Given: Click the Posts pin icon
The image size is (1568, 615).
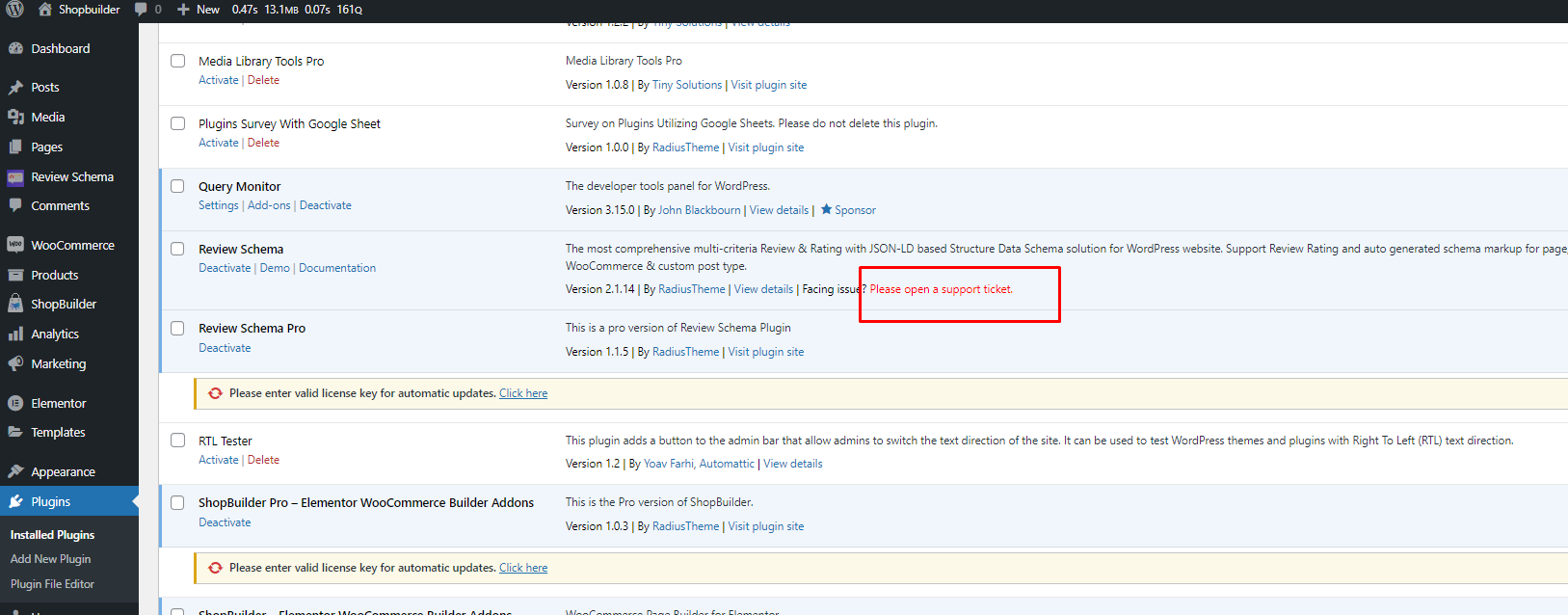Looking at the screenshot, I should tap(15, 87).
